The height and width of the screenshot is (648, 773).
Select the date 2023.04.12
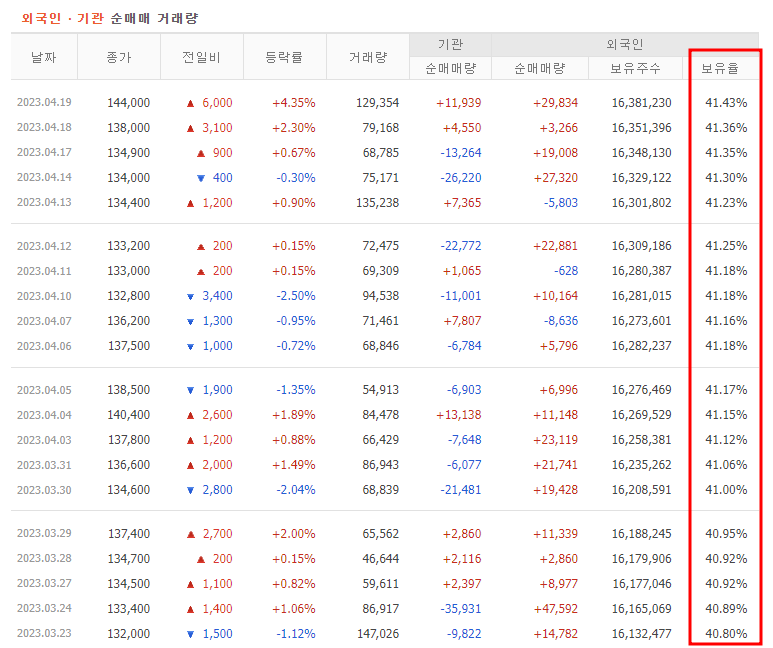[44, 246]
